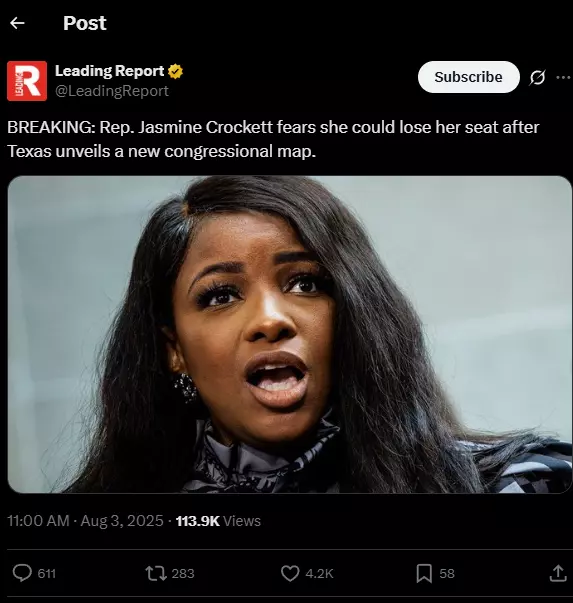
Task: View the 113.9K Views analytics
Action: 218,521
